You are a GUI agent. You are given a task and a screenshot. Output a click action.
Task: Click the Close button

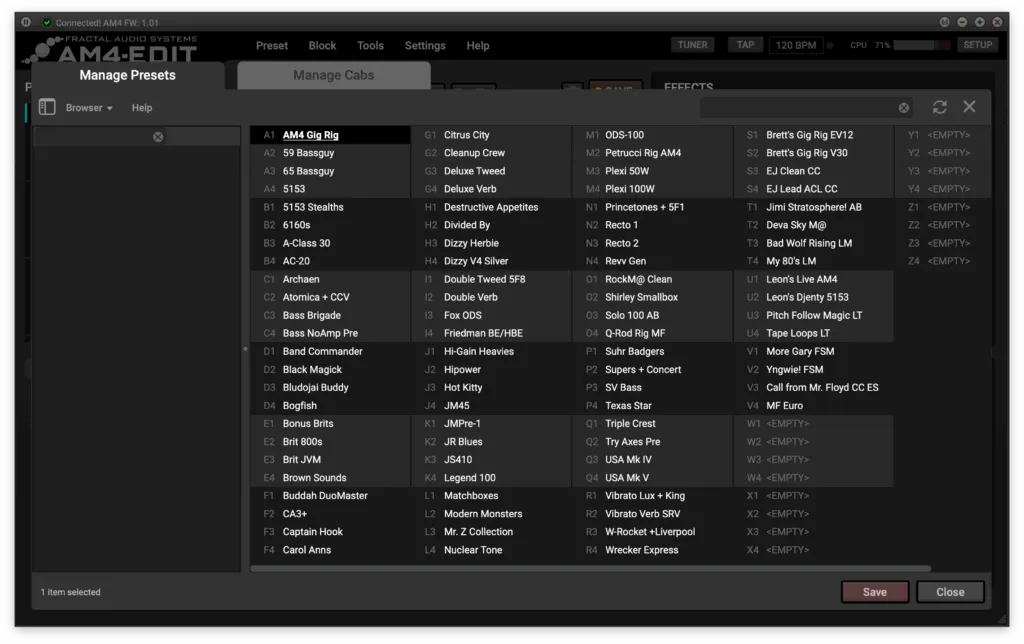pos(950,592)
